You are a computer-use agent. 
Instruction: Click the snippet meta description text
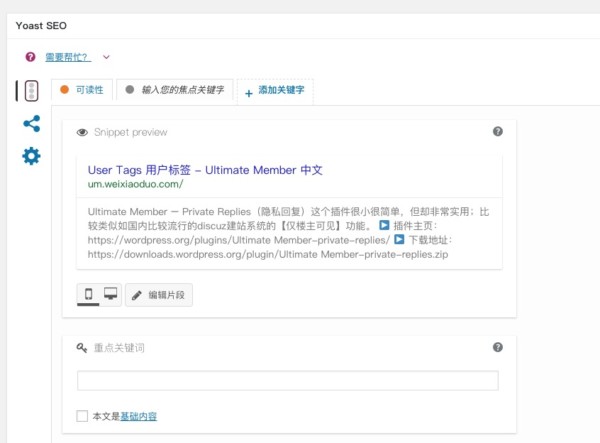(x=288, y=233)
